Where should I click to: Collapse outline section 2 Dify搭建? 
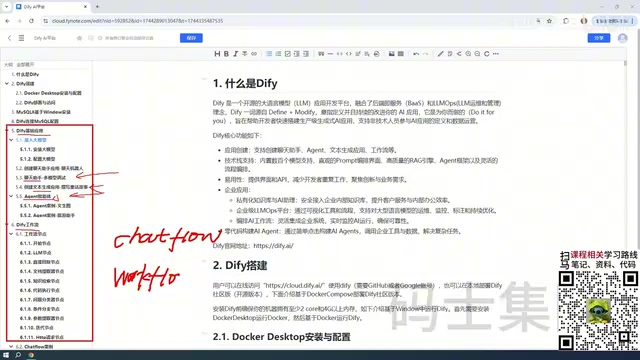(x=7, y=83)
